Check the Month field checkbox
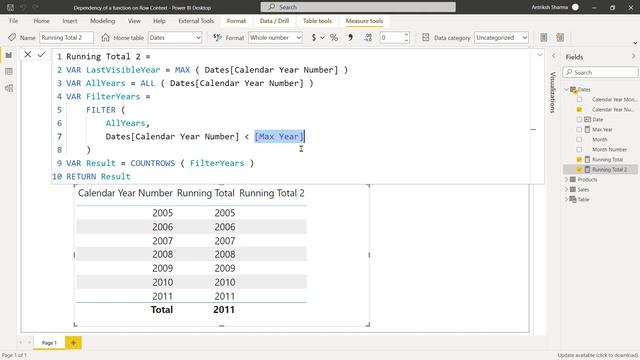This screenshot has width=640, height=360. click(x=579, y=139)
